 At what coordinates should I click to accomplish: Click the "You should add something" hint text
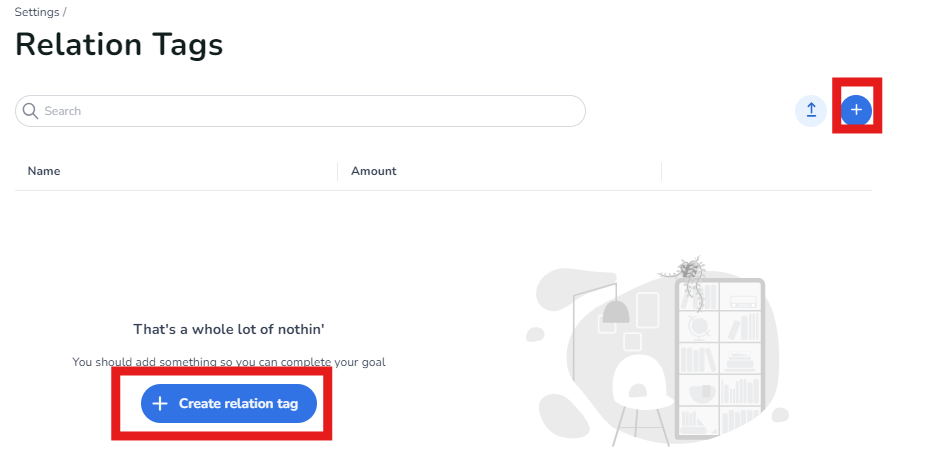coord(229,362)
